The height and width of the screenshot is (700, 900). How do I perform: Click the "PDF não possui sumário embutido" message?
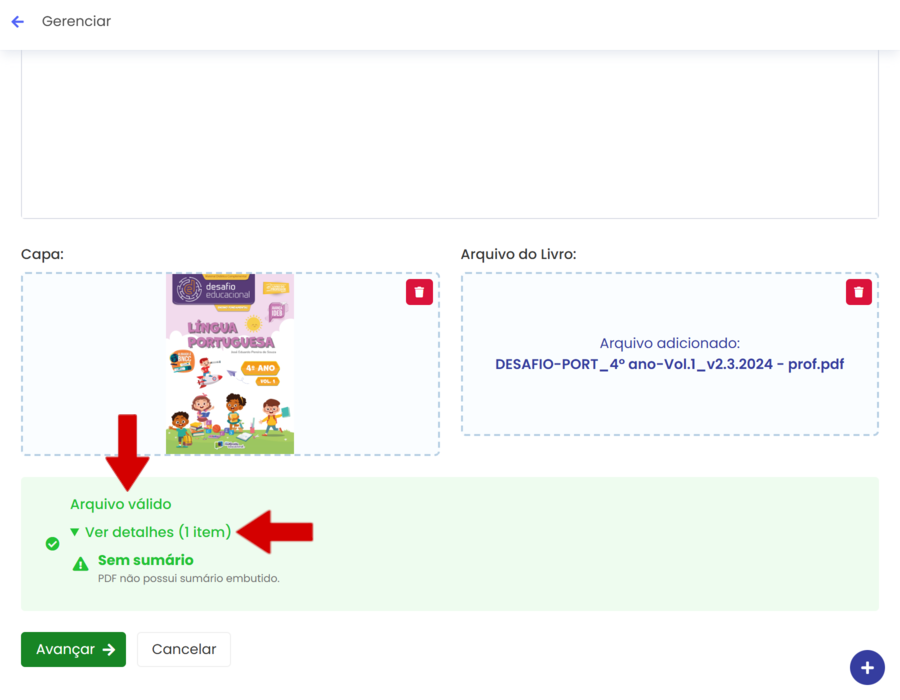pos(188,578)
